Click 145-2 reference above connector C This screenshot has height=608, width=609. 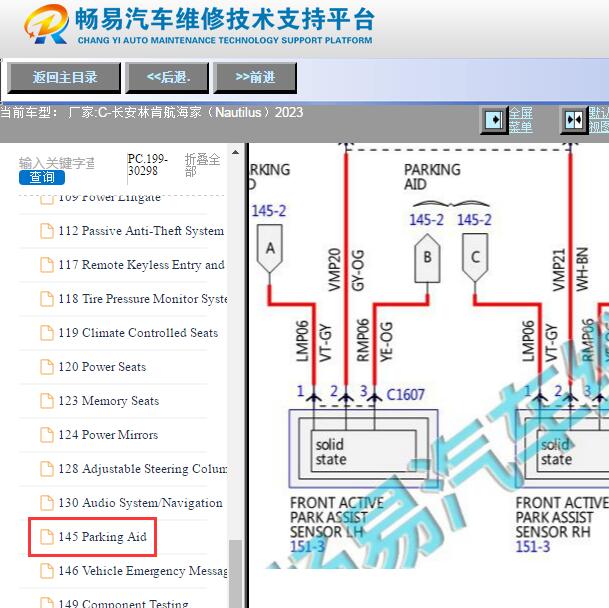[x=474, y=220]
